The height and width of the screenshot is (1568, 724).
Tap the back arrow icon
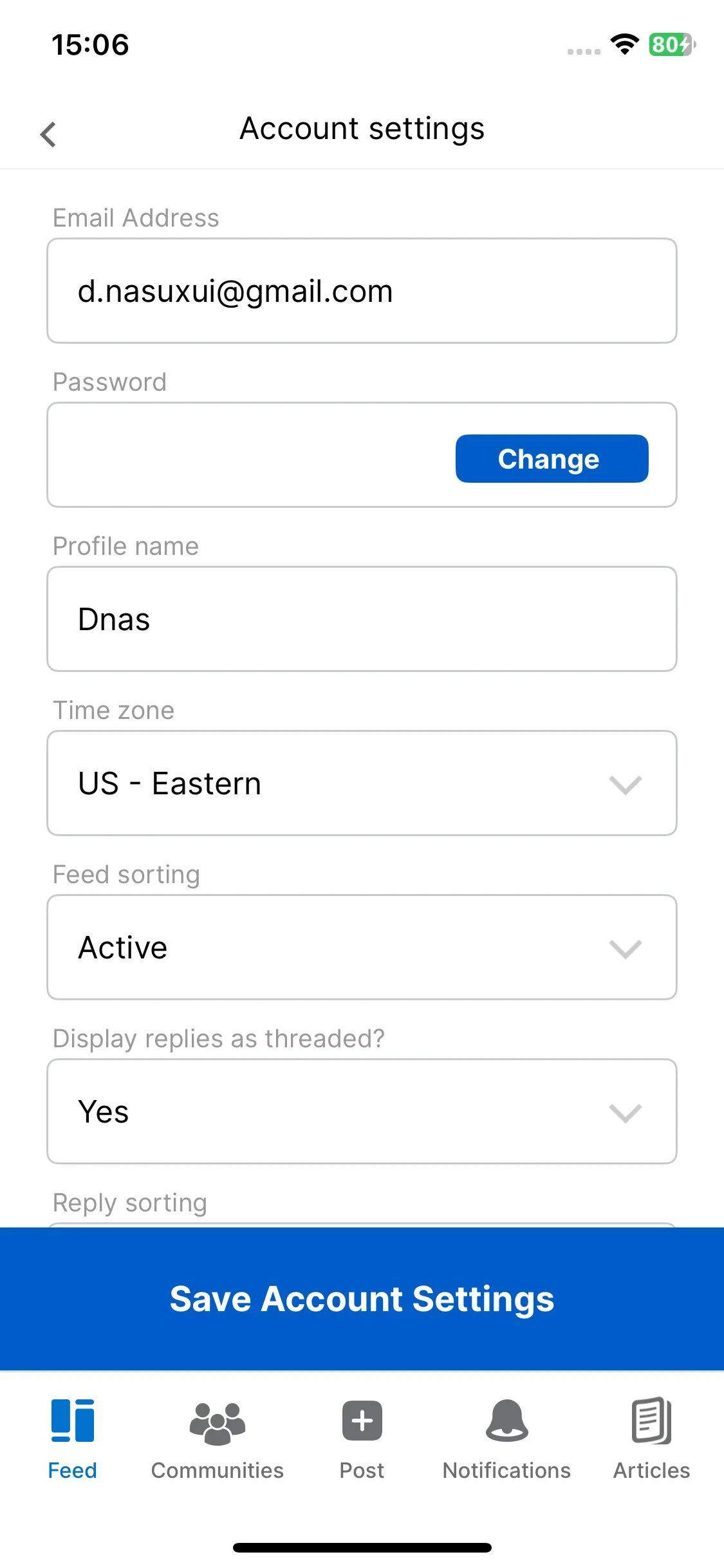[x=48, y=134]
